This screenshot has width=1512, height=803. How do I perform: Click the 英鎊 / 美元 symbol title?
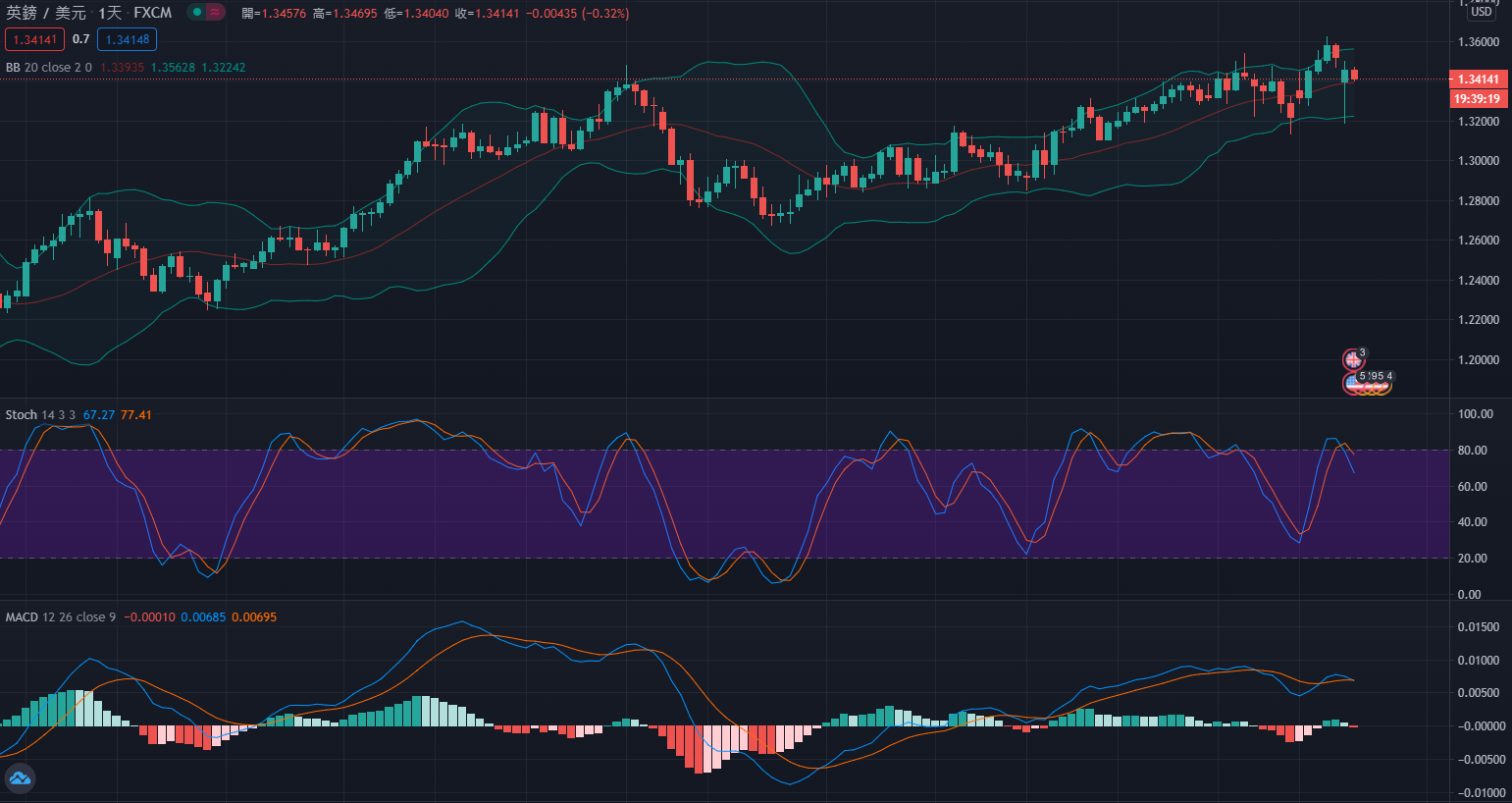click(x=46, y=13)
